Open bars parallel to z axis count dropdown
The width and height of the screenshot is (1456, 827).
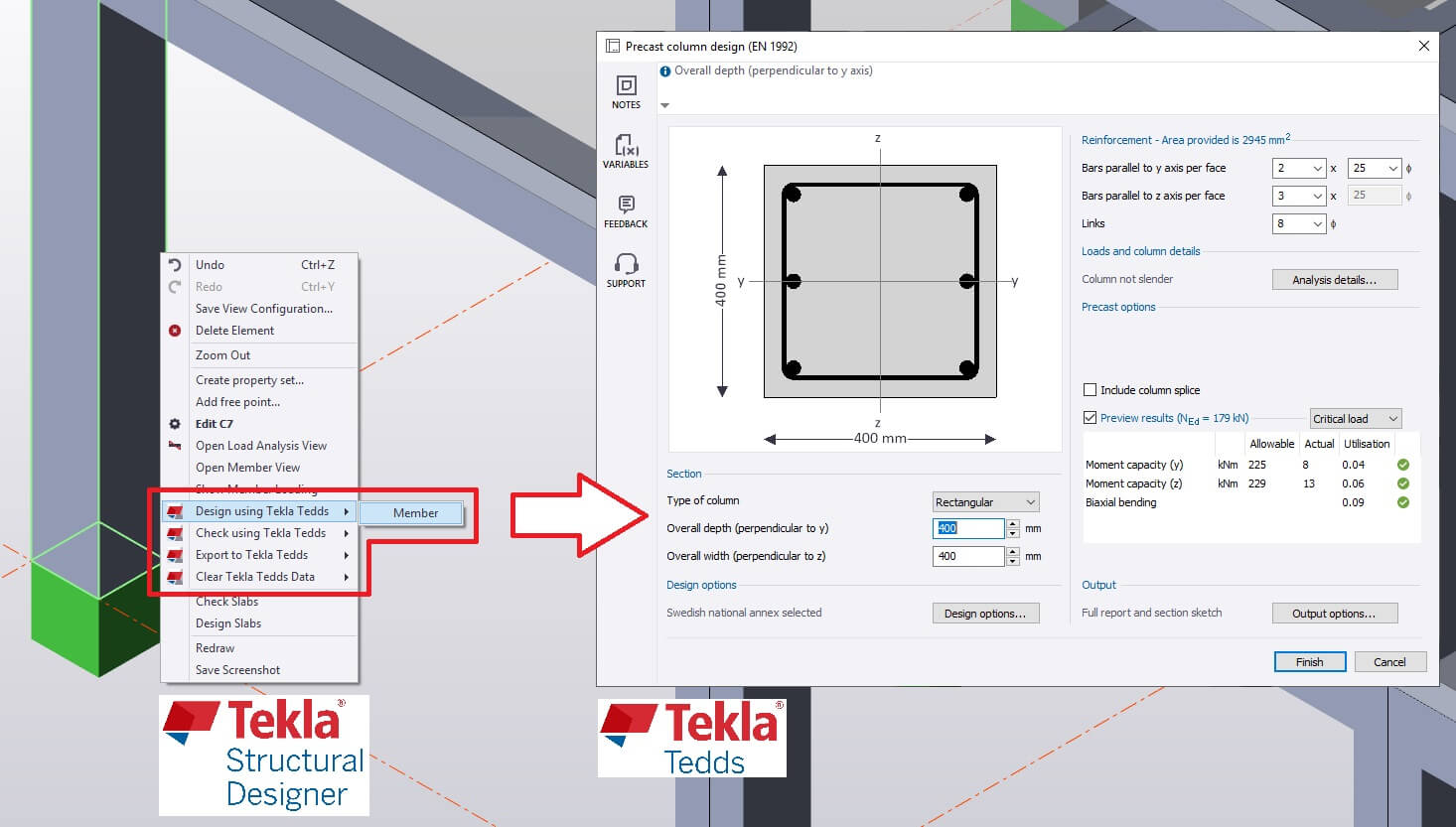[x=1299, y=196]
